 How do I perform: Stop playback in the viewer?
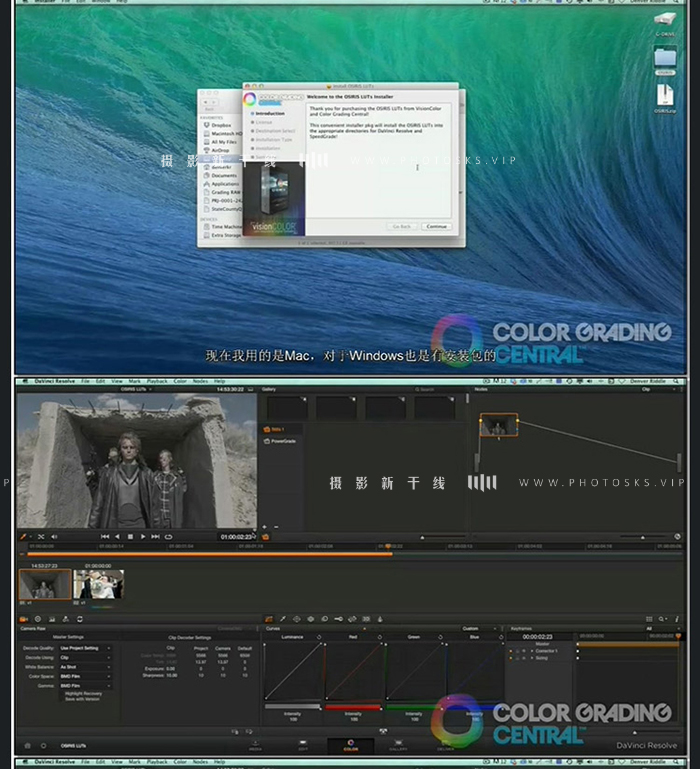click(130, 537)
